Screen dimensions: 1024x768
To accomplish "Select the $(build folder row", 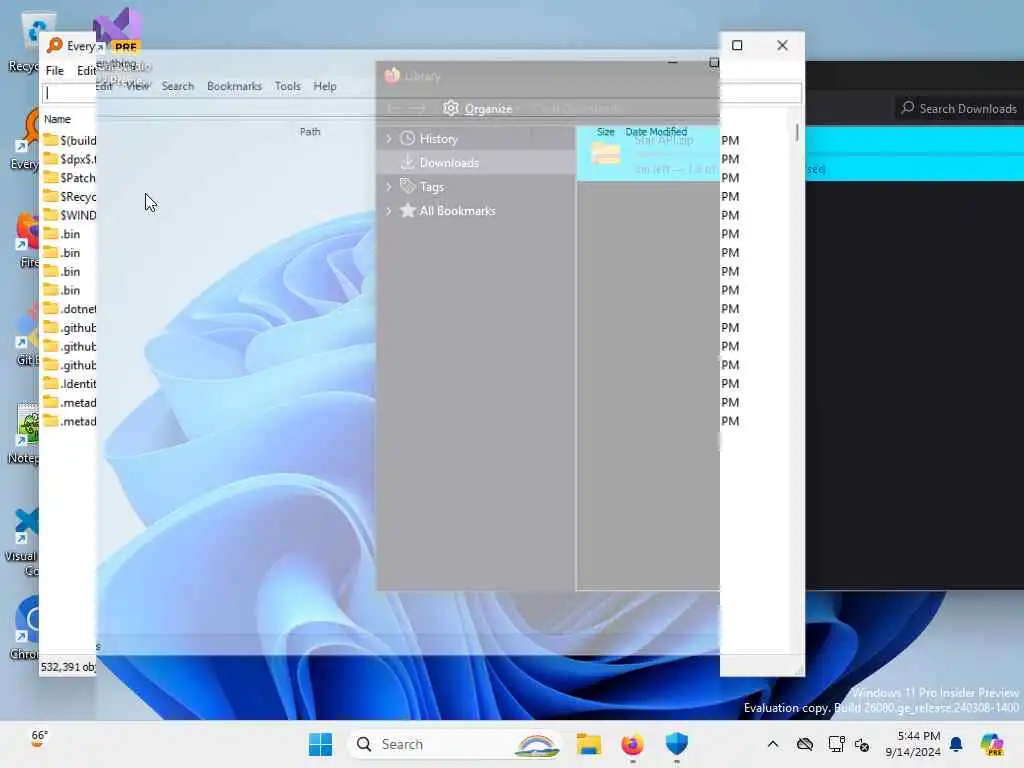I will coord(69,140).
